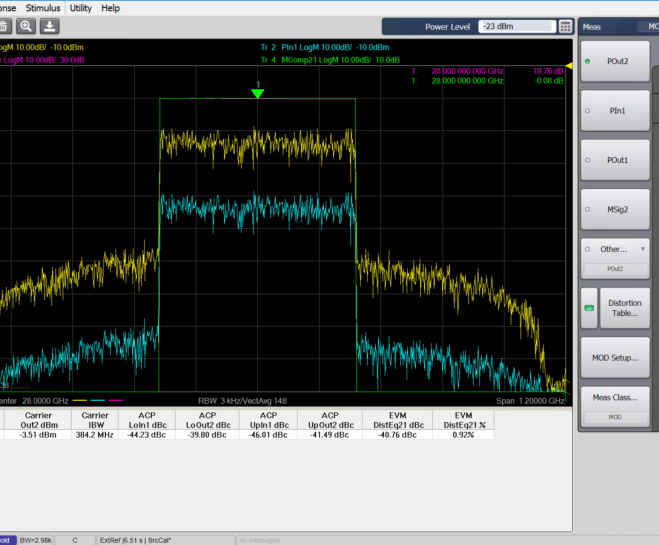Click the C status bar indicator
Image resolution: width=659 pixels, height=545 pixels.
(x=75, y=540)
